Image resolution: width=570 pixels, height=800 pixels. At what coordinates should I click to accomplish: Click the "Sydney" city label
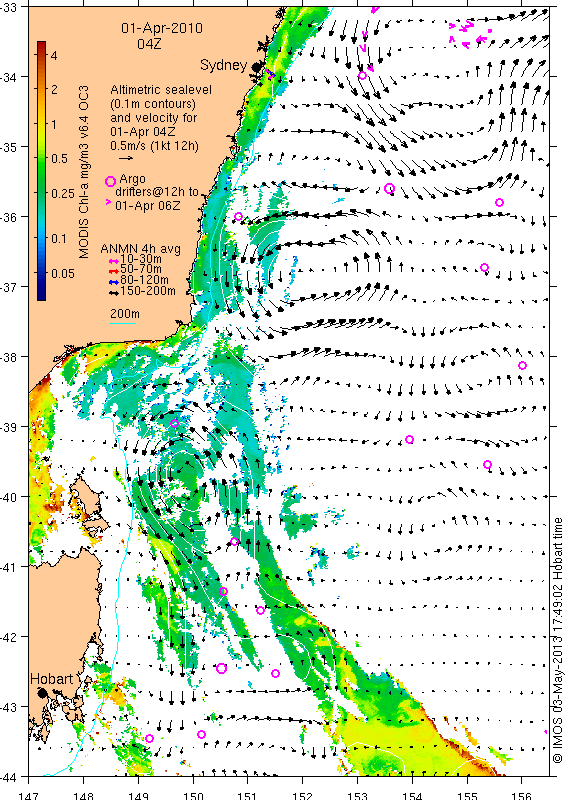pos(224,65)
